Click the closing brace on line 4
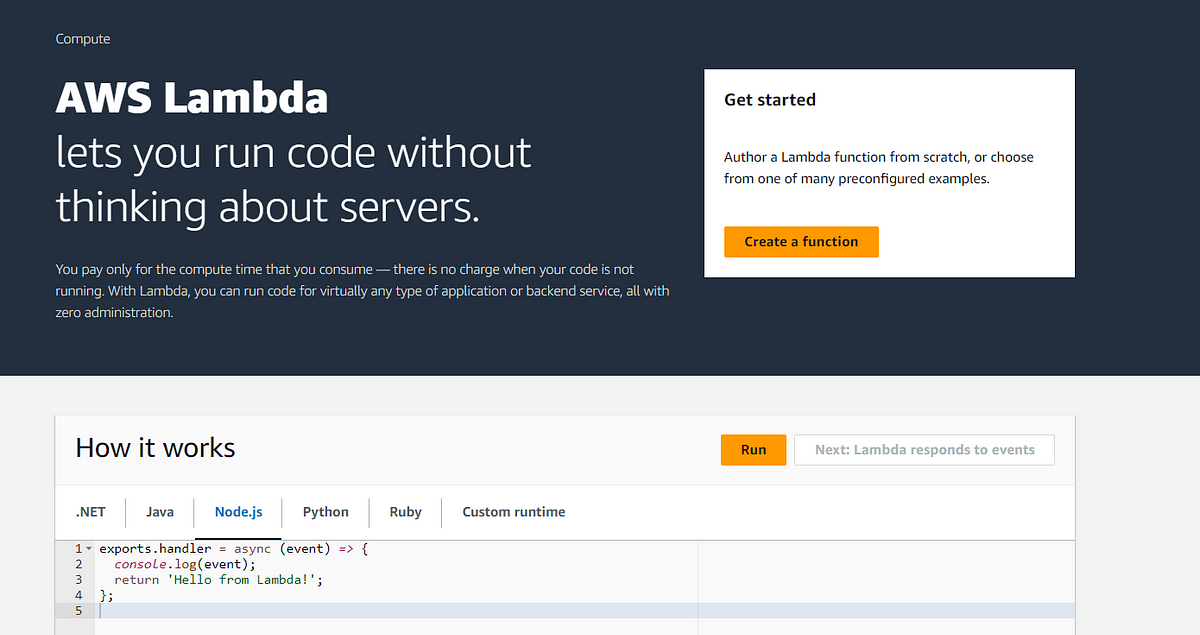Image resolution: width=1200 pixels, height=635 pixels. [106, 595]
